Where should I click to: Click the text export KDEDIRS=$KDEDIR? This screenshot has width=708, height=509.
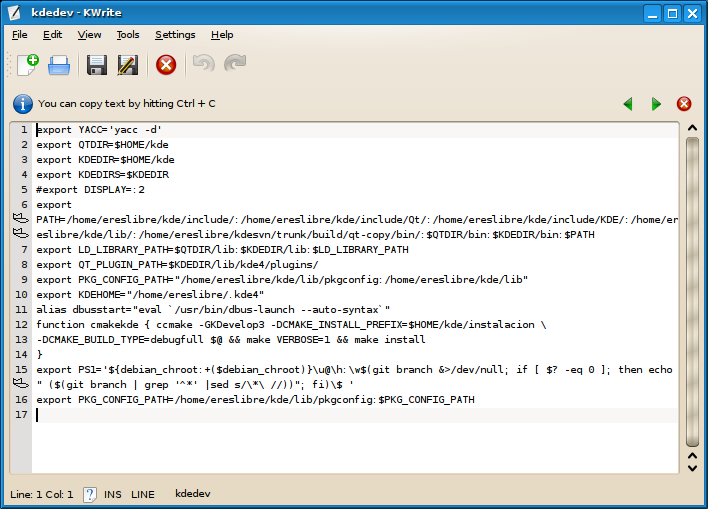pyautogui.click(x=102, y=174)
